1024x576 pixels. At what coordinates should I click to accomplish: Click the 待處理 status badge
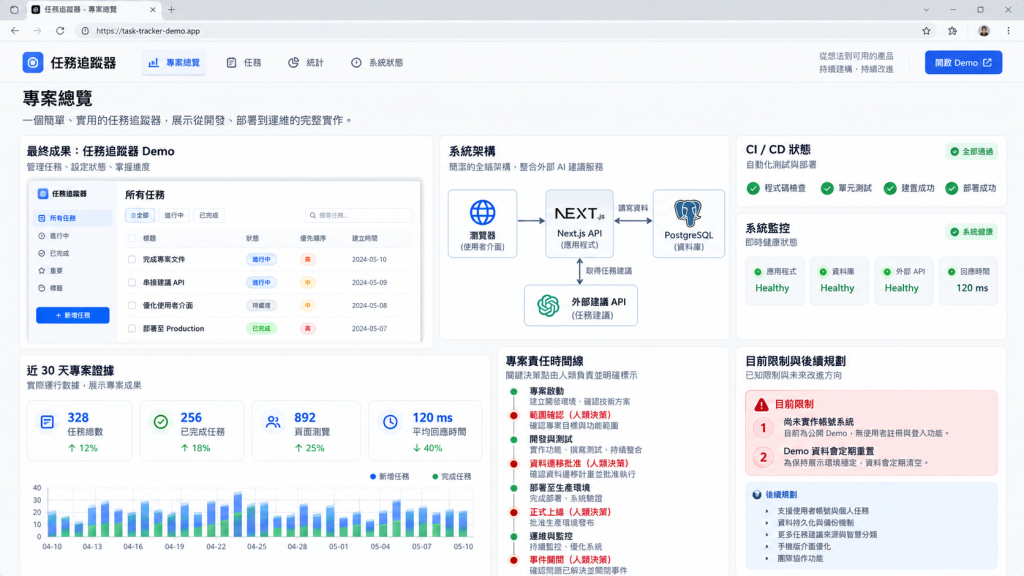pyautogui.click(x=261, y=306)
